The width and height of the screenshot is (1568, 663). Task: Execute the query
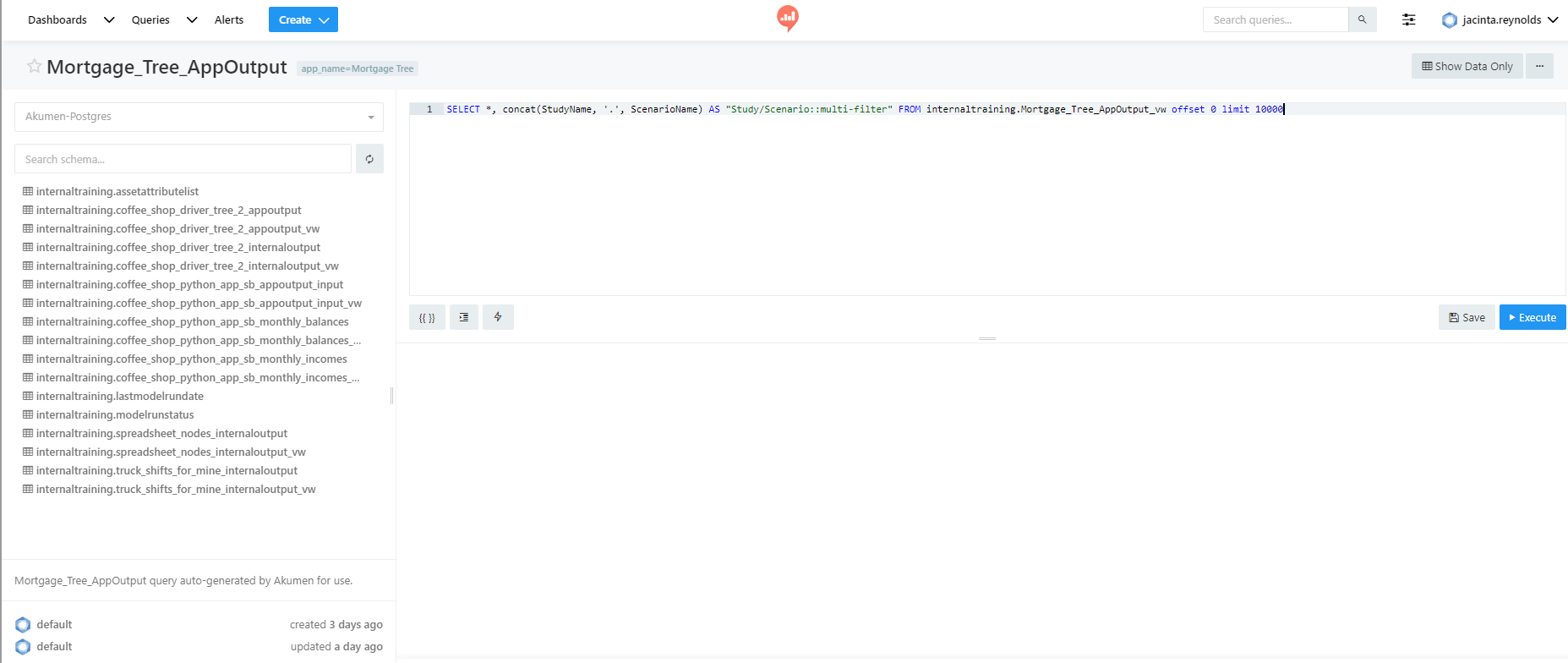[x=1532, y=317]
